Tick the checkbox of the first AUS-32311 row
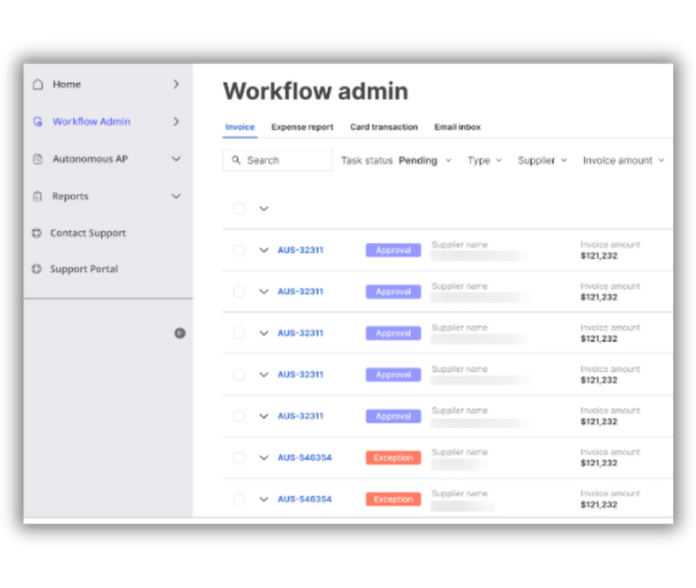696x588 pixels. [x=239, y=250]
